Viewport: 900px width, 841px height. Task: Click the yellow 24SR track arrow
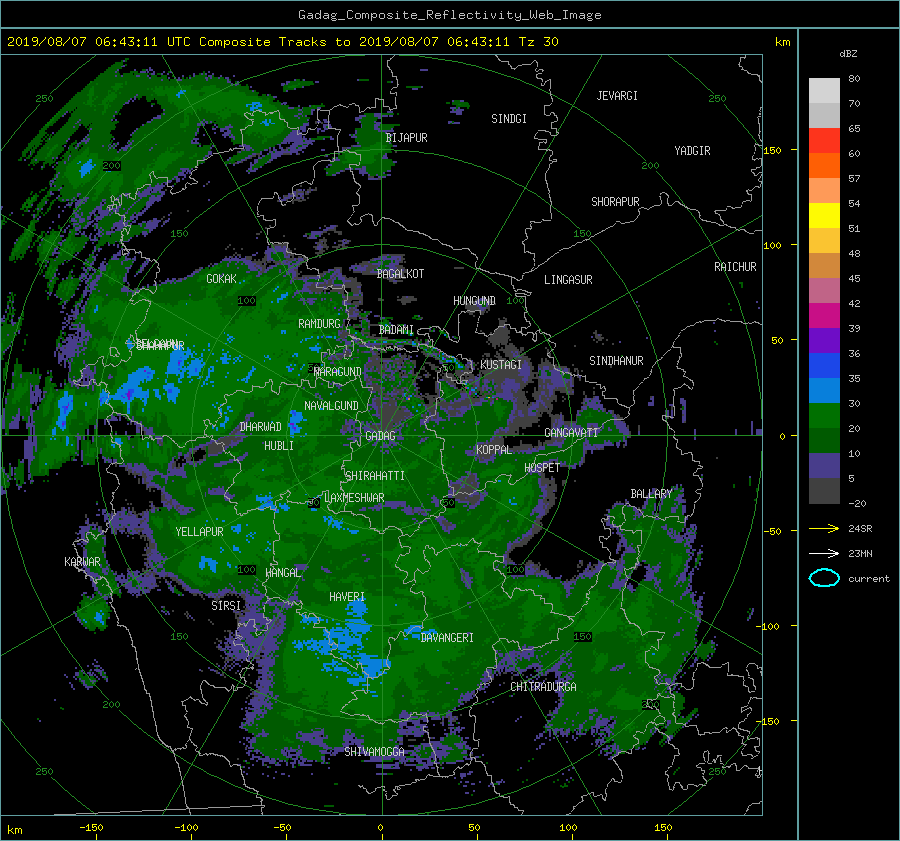pyautogui.click(x=824, y=529)
